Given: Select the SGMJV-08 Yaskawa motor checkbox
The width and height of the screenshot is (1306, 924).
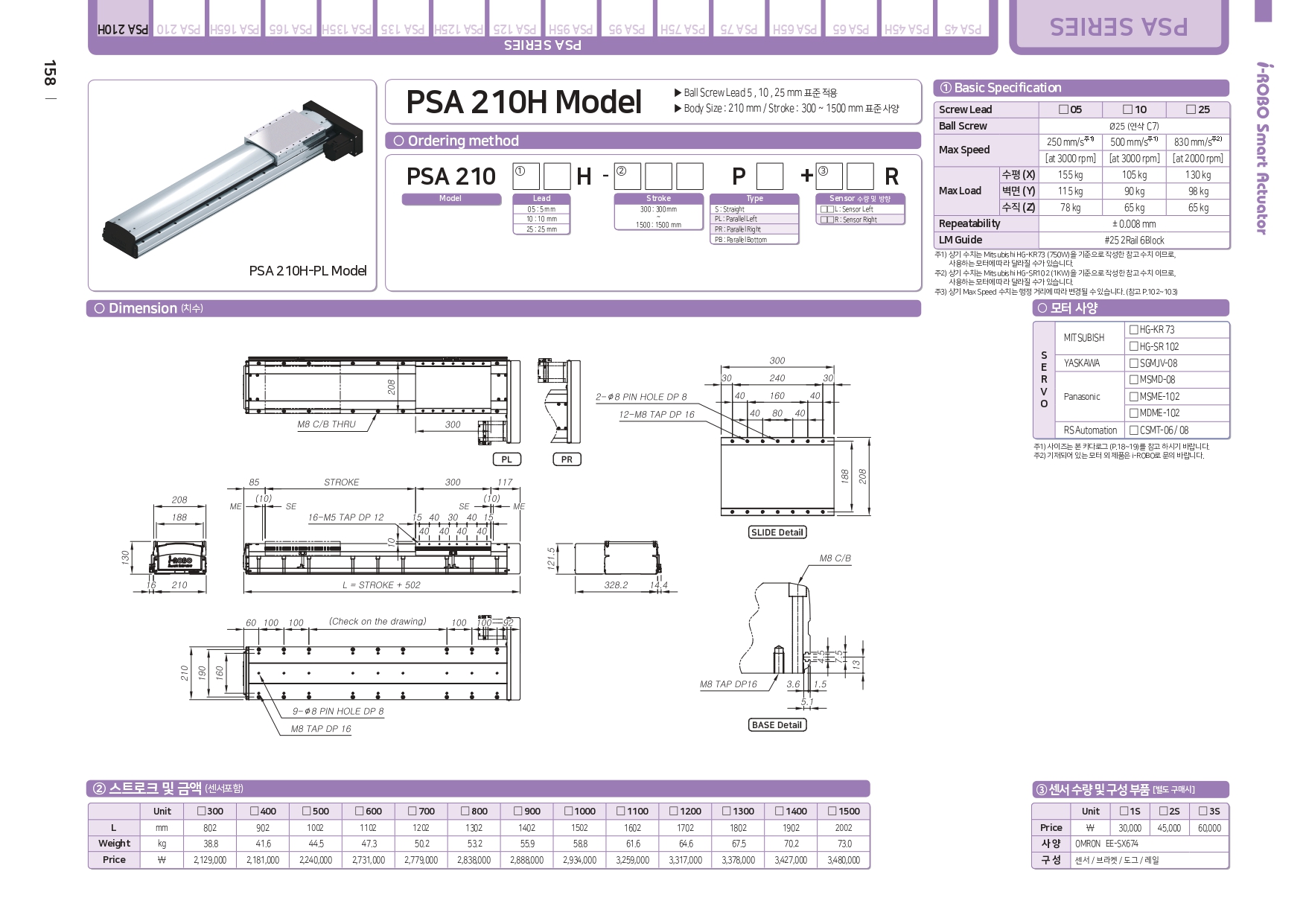Looking at the screenshot, I should 1134,363.
